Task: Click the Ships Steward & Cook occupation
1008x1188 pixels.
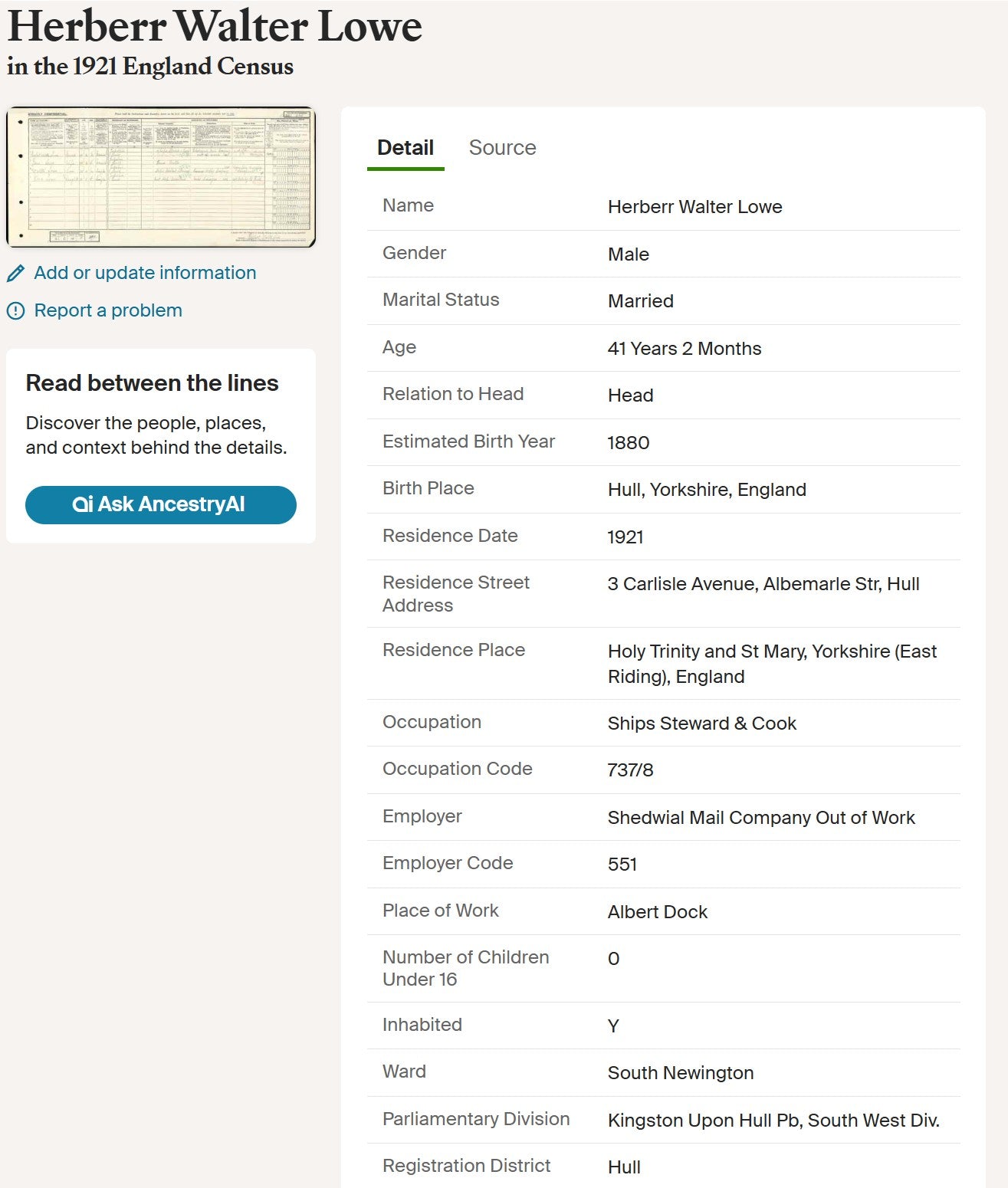Action: point(701,724)
